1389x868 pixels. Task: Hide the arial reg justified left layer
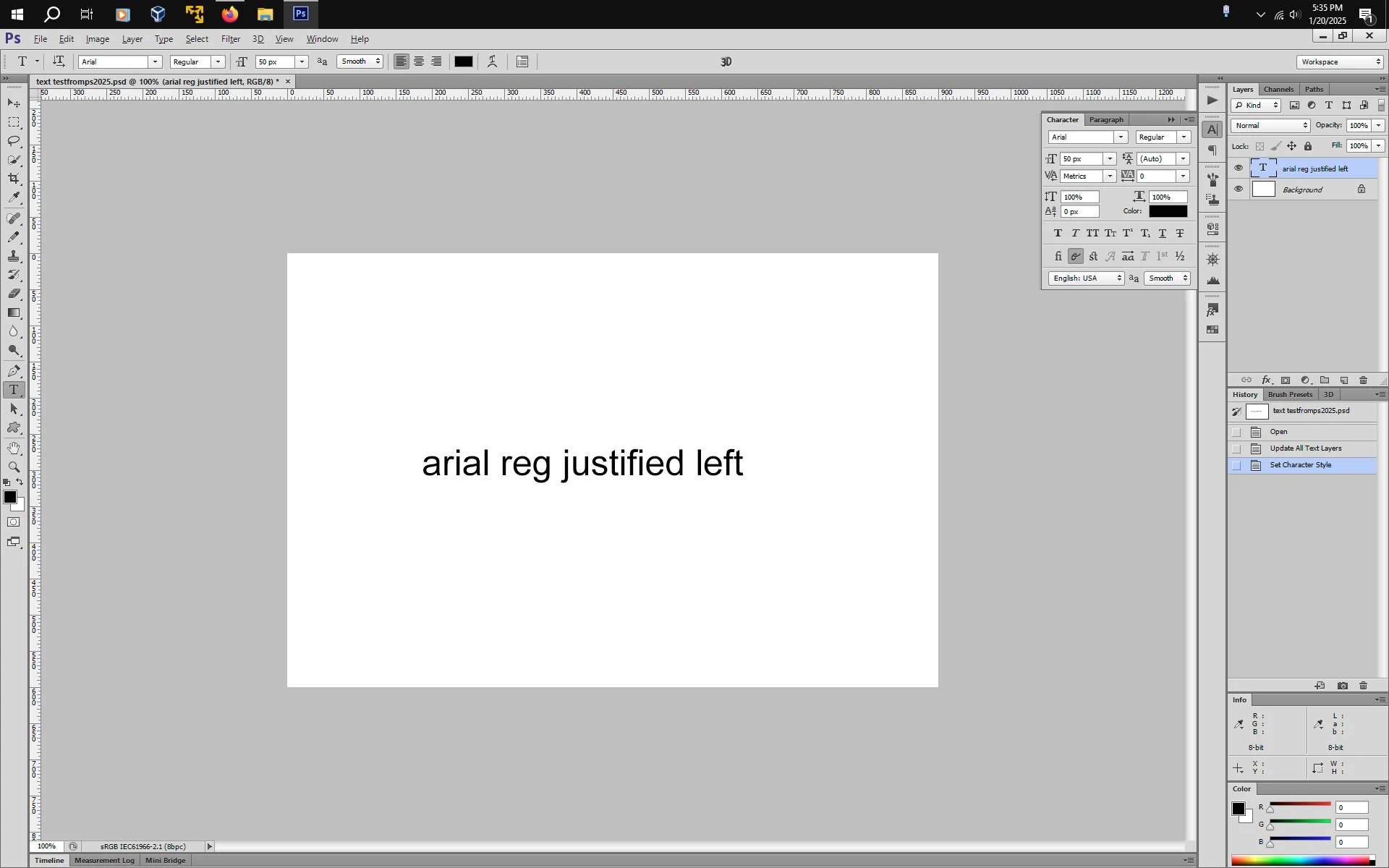pos(1239,169)
